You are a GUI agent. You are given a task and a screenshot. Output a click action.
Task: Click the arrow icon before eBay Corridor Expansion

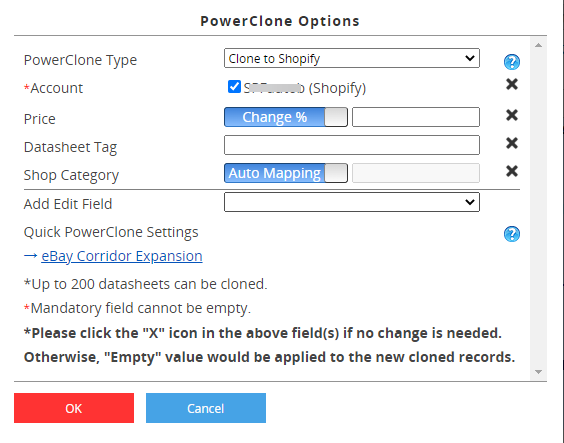pyautogui.click(x=31, y=256)
